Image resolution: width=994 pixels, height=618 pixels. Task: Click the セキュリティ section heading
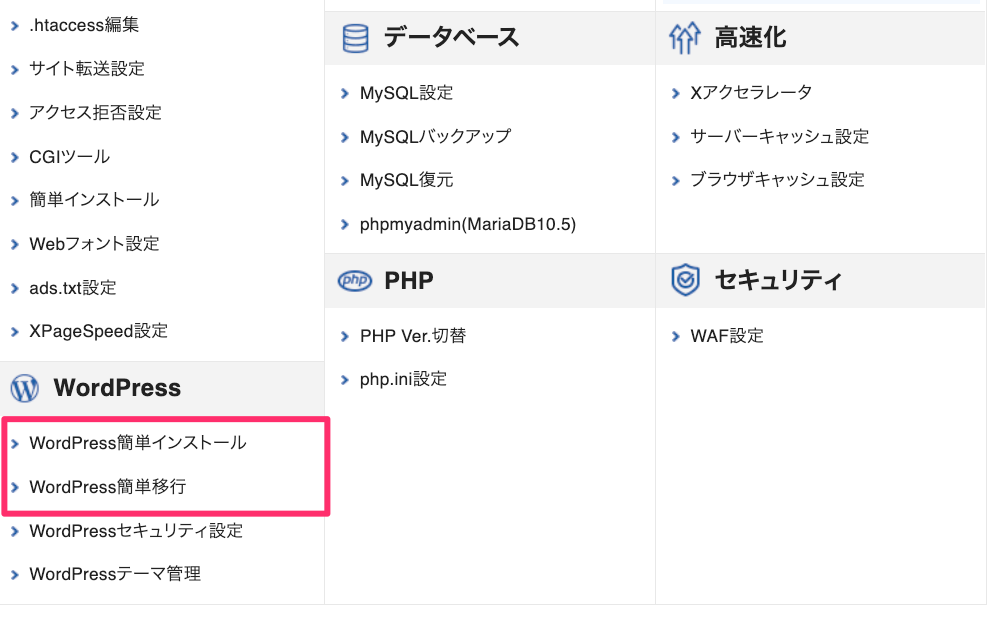(778, 280)
